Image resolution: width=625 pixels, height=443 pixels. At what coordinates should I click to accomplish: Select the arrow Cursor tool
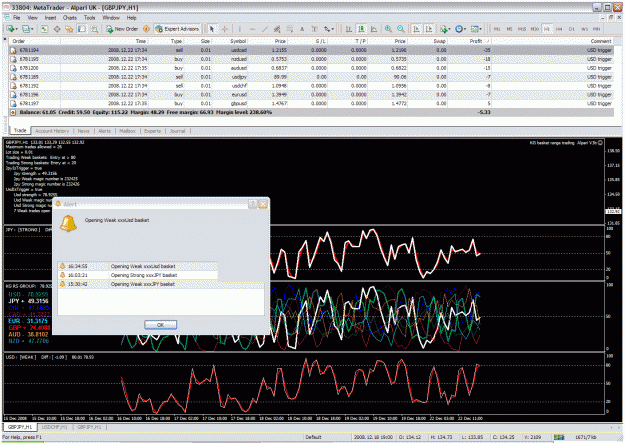tap(212, 29)
